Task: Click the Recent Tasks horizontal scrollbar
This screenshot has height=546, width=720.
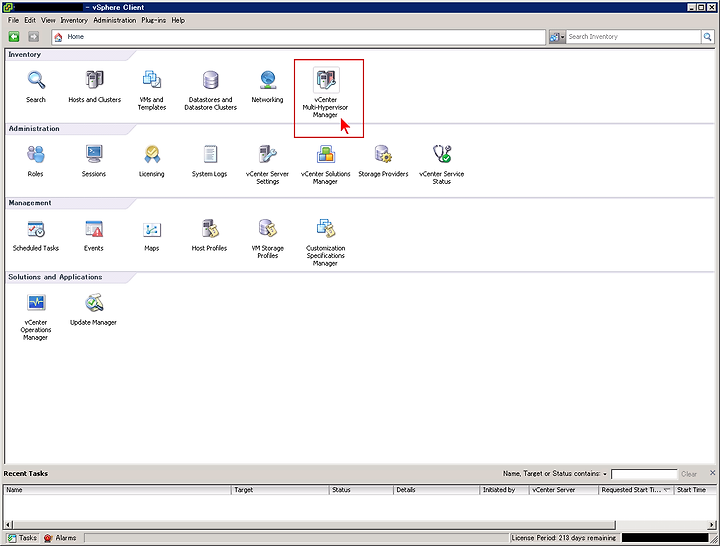Action: point(314,525)
